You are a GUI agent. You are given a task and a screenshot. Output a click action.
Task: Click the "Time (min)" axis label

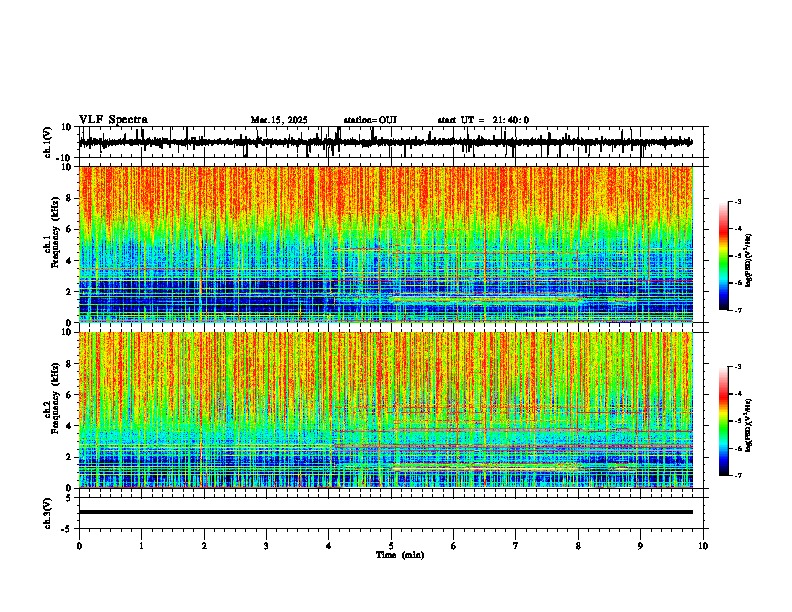400,555
